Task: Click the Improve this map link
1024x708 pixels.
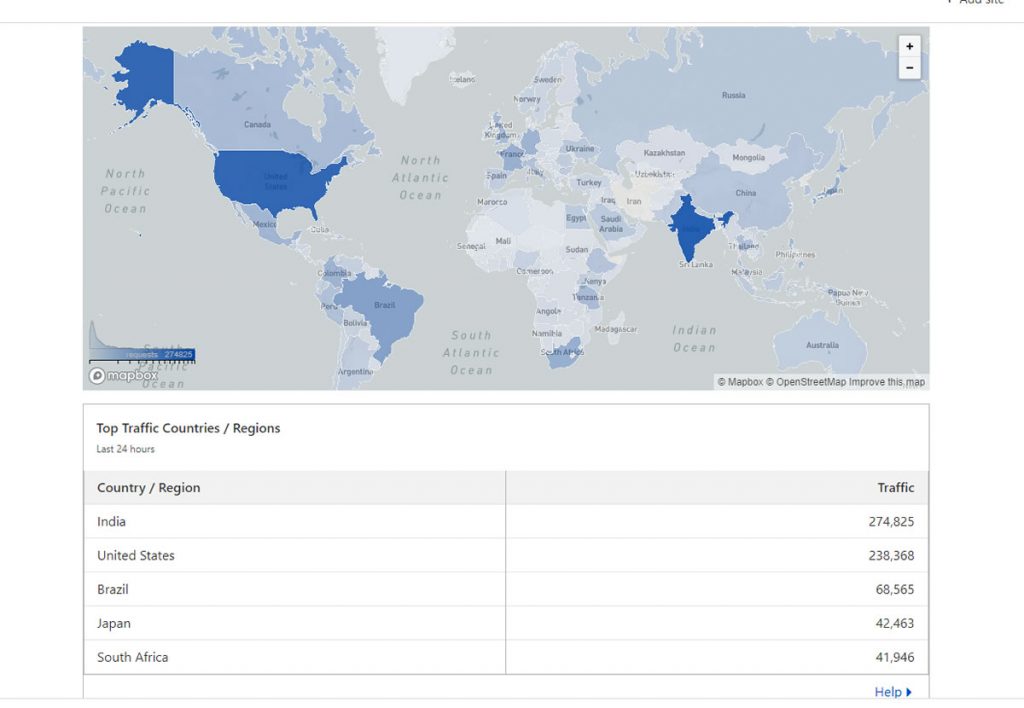Action: coord(887,382)
